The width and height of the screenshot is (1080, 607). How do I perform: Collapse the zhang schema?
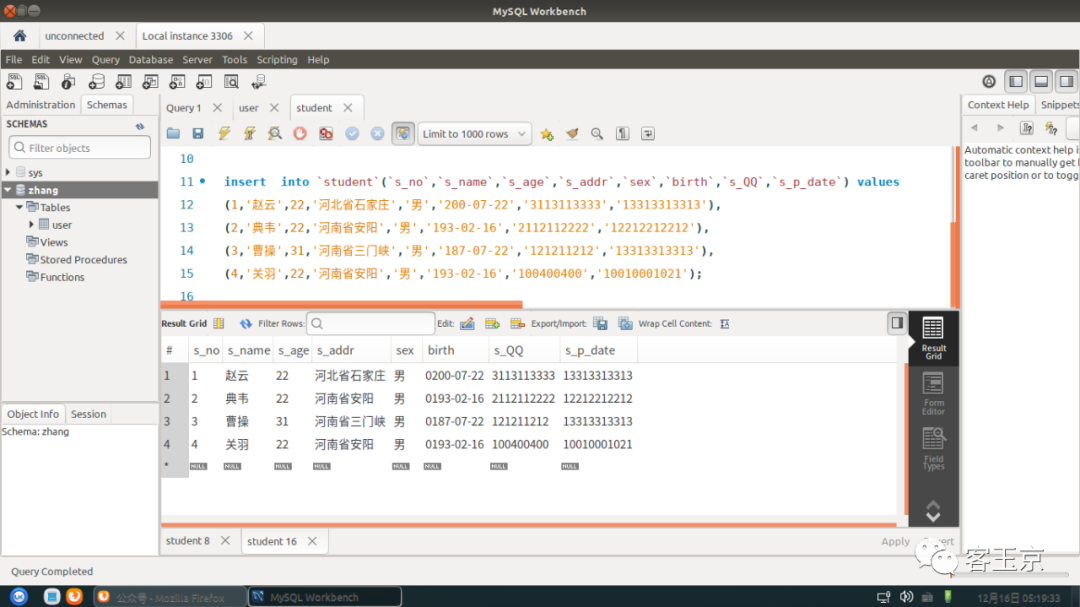tap(8, 189)
